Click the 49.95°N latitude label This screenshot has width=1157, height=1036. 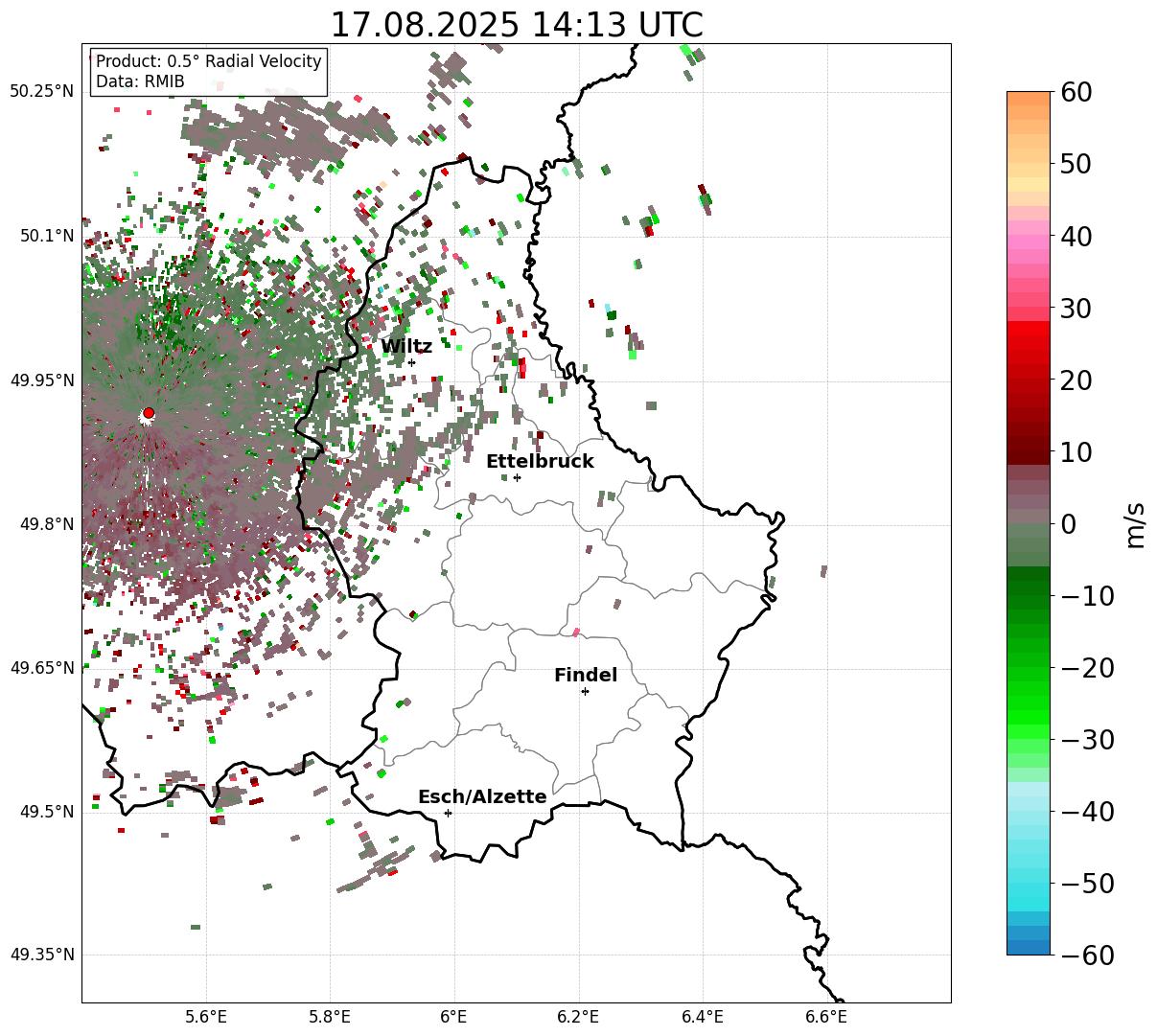point(42,380)
